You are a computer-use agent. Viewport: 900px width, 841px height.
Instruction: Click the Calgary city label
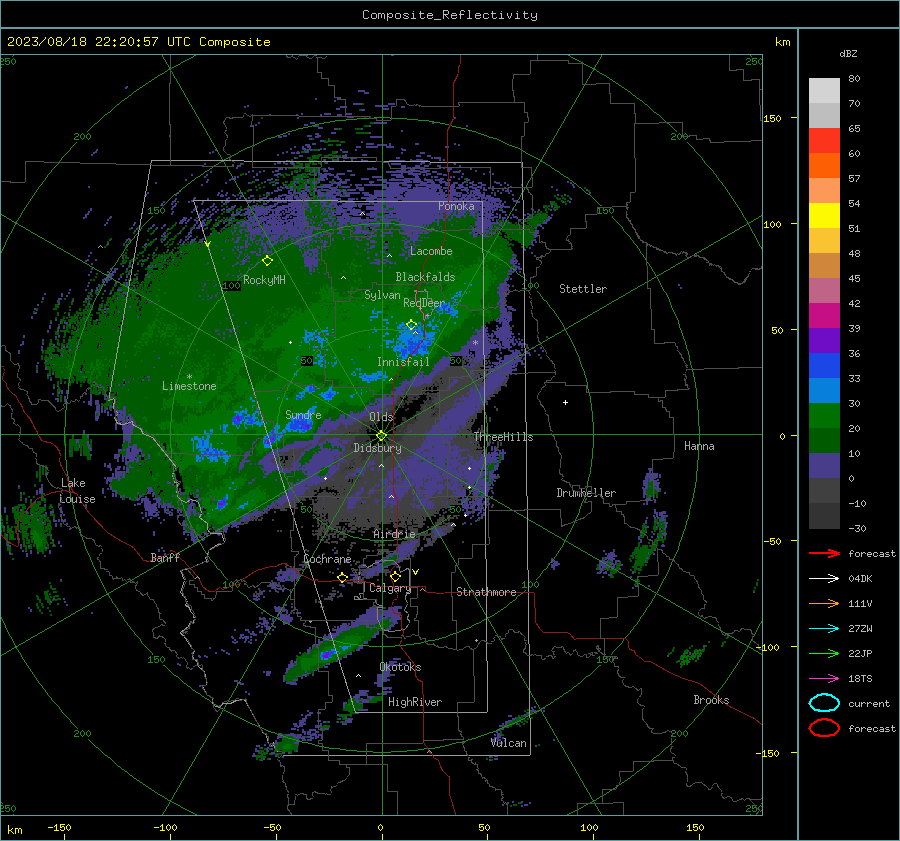(x=390, y=588)
